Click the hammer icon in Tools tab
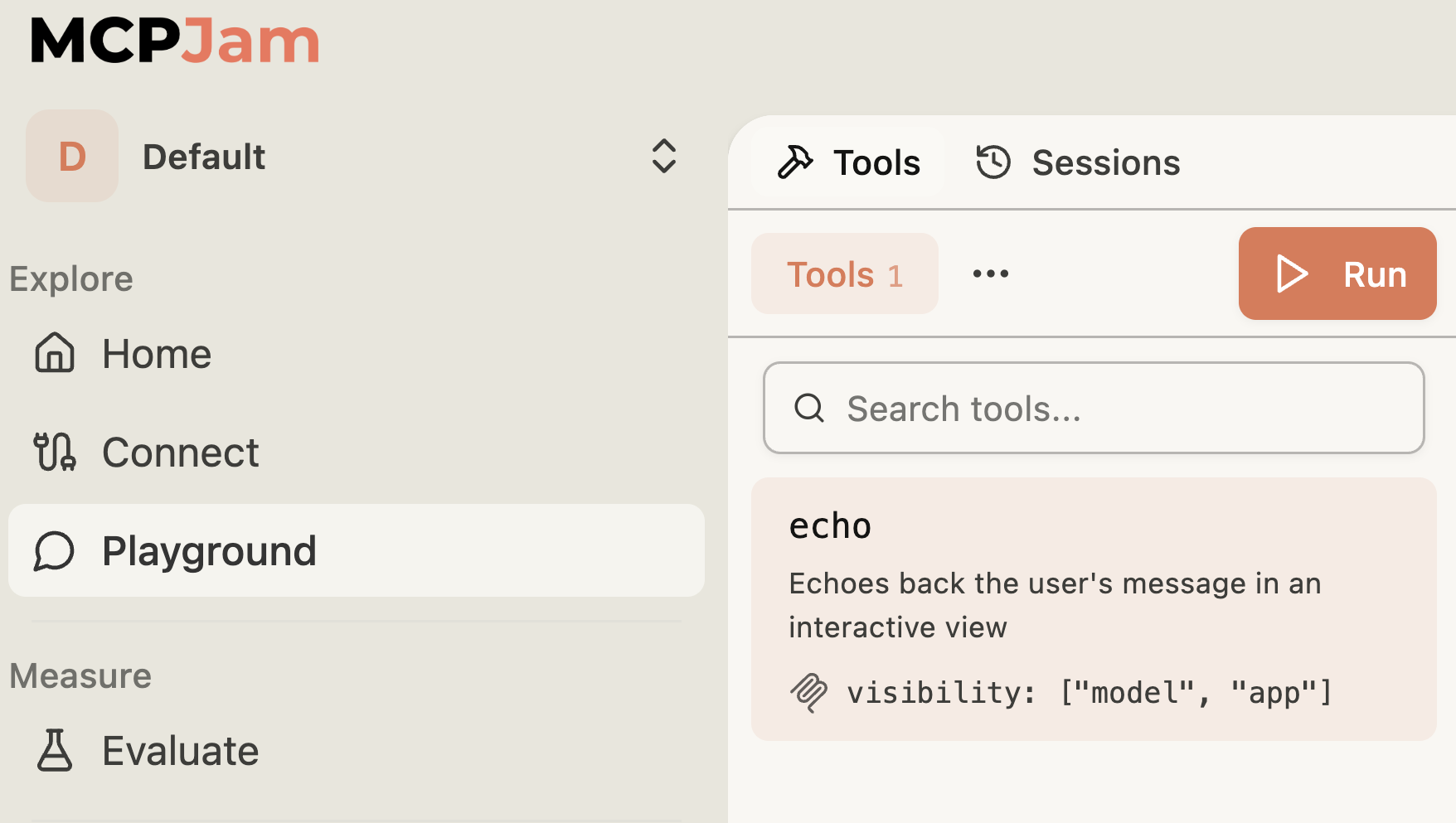Viewport: 1456px width, 823px height. click(x=795, y=162)
